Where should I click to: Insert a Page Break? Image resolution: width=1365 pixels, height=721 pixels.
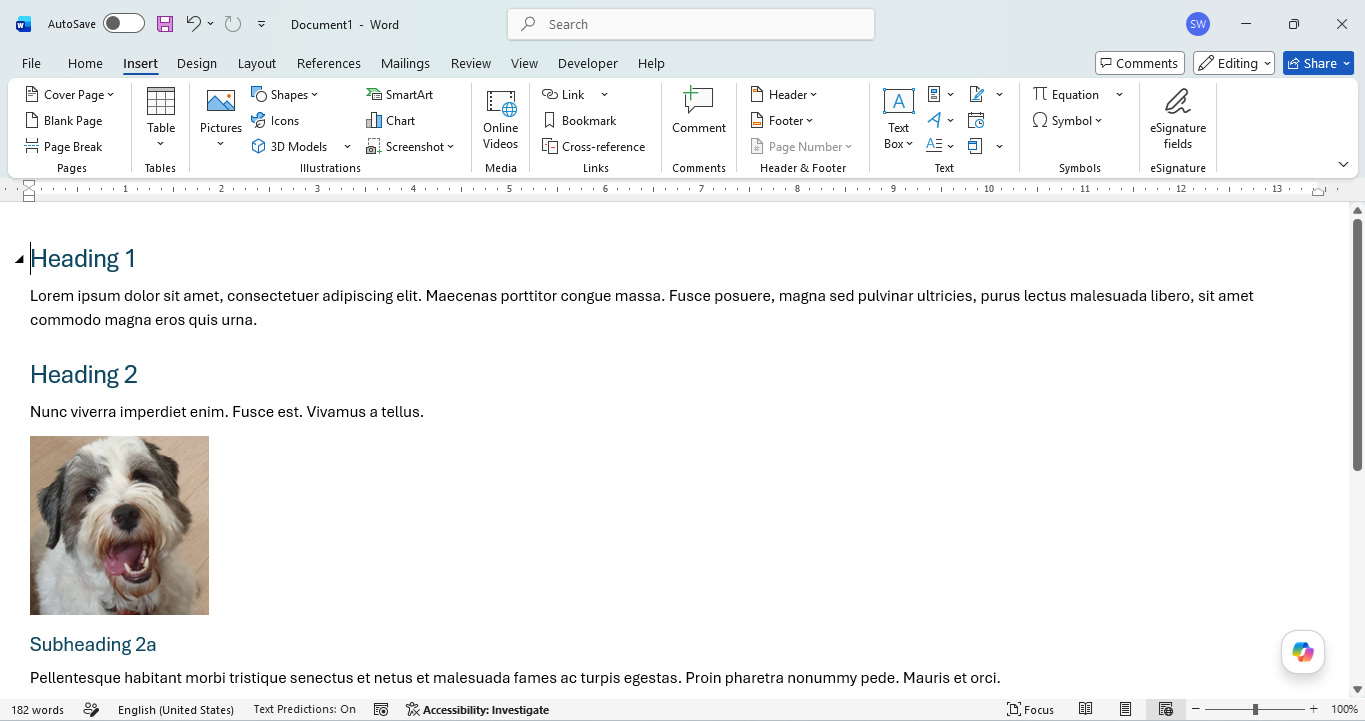(x=64, y=147)
